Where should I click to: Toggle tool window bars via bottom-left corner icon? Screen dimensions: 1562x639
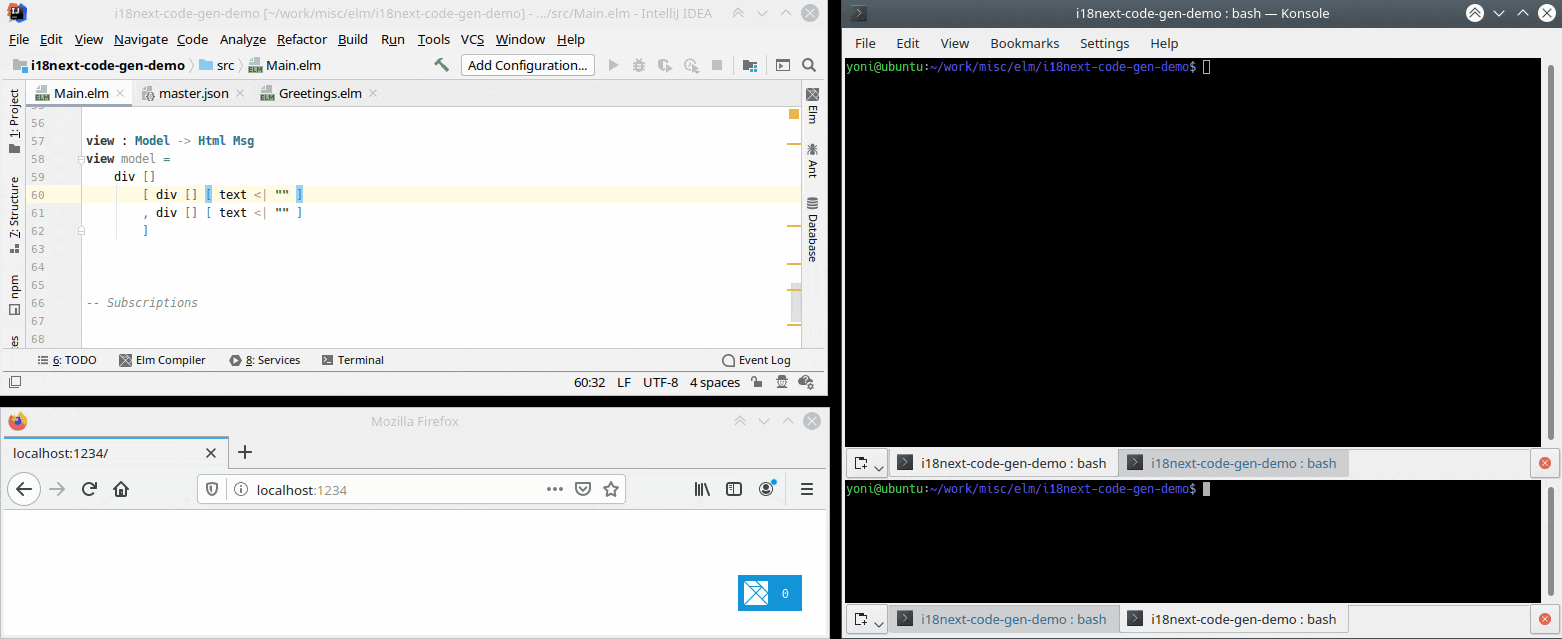tap(14, 382)
